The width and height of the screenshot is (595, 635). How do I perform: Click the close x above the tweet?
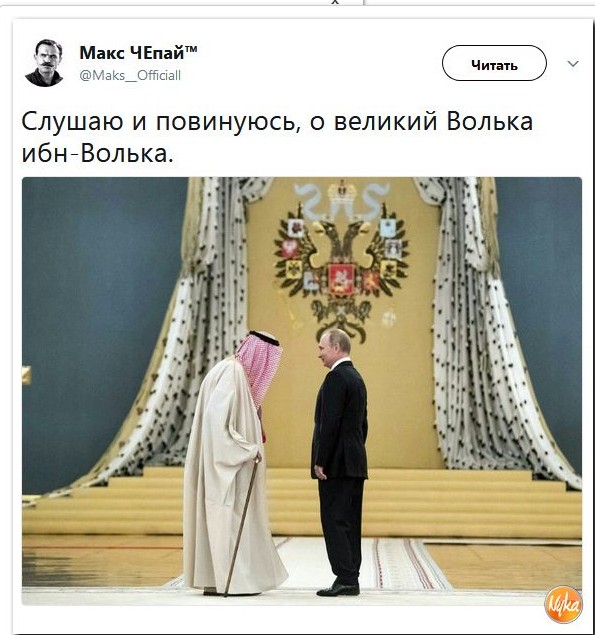[x=335, y=2]
